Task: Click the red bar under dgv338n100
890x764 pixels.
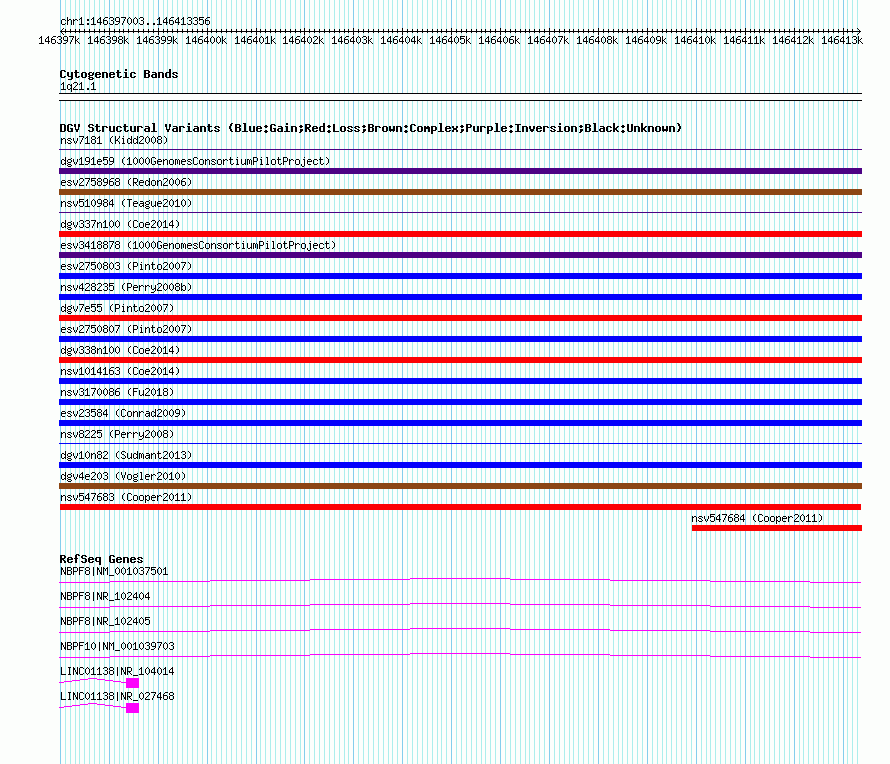Action: (460, 360)
